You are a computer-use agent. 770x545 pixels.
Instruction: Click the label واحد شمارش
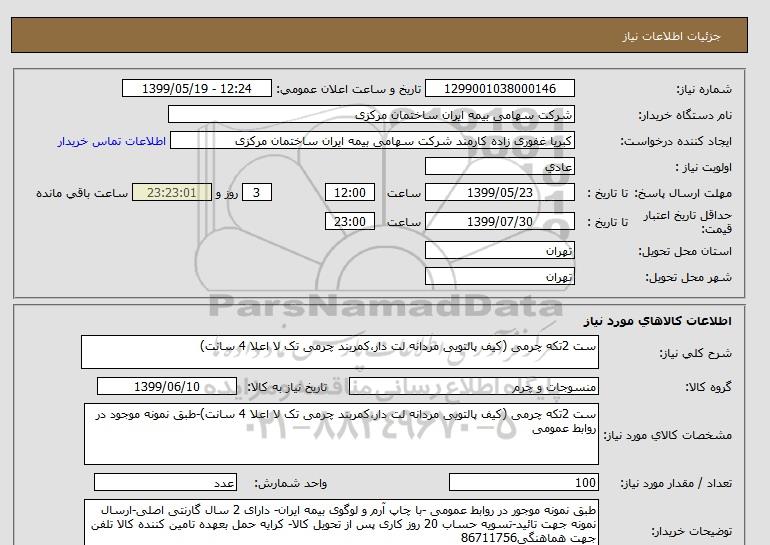pos(291,484)
